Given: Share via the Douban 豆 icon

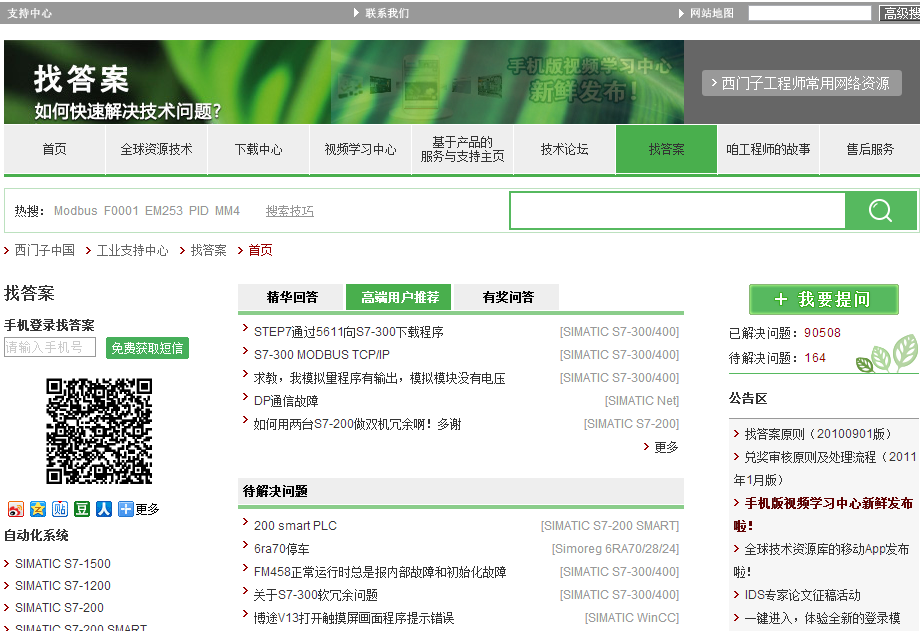Looking at the screenshot, I should coord(82,509).
